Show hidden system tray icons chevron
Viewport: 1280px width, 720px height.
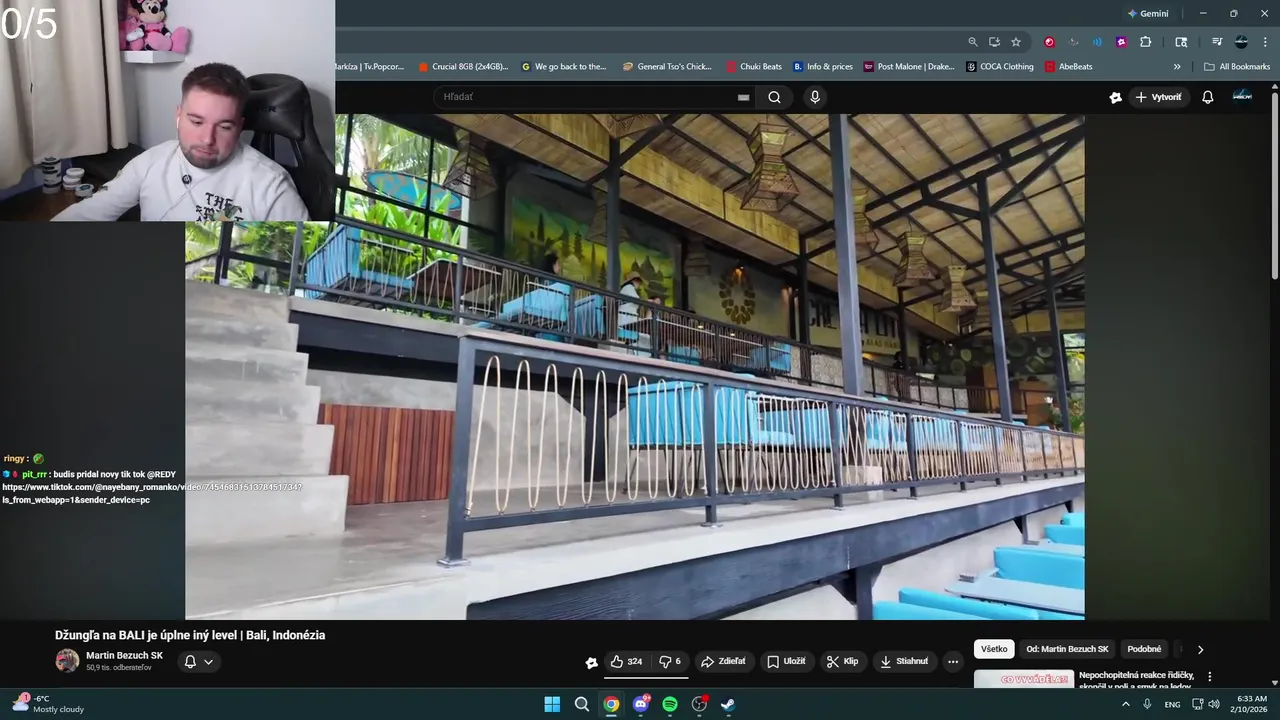tap(1125, 704)
